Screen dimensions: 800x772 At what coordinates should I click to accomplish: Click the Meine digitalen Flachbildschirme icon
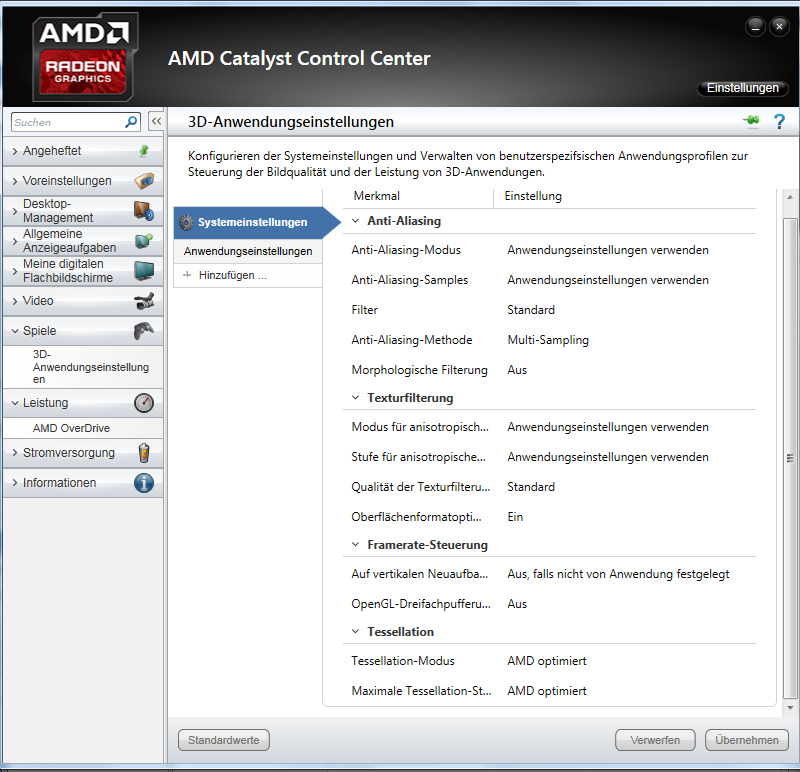pyautogui.click(x=144, y=270)
